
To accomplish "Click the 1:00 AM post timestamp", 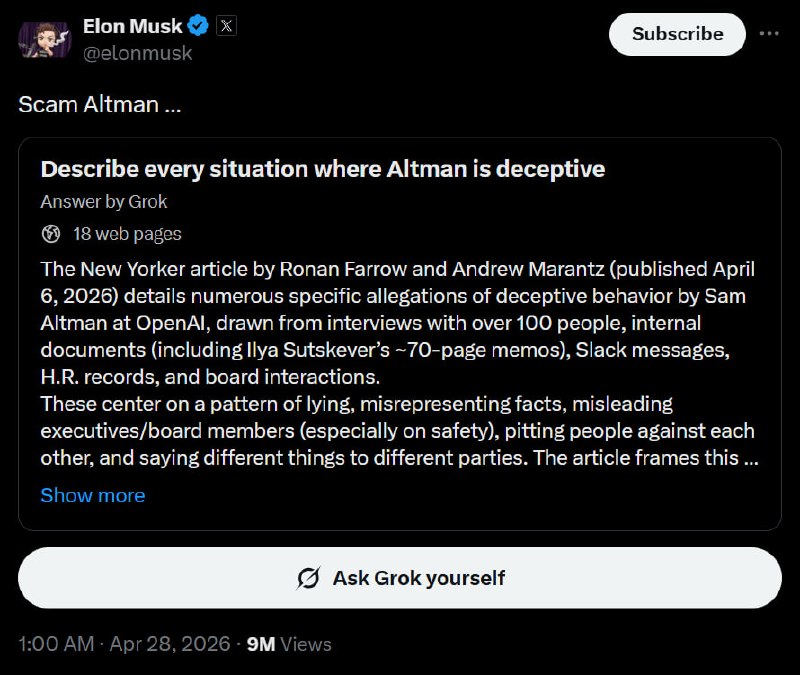I will pyautogui.click(x=55, y=644).
